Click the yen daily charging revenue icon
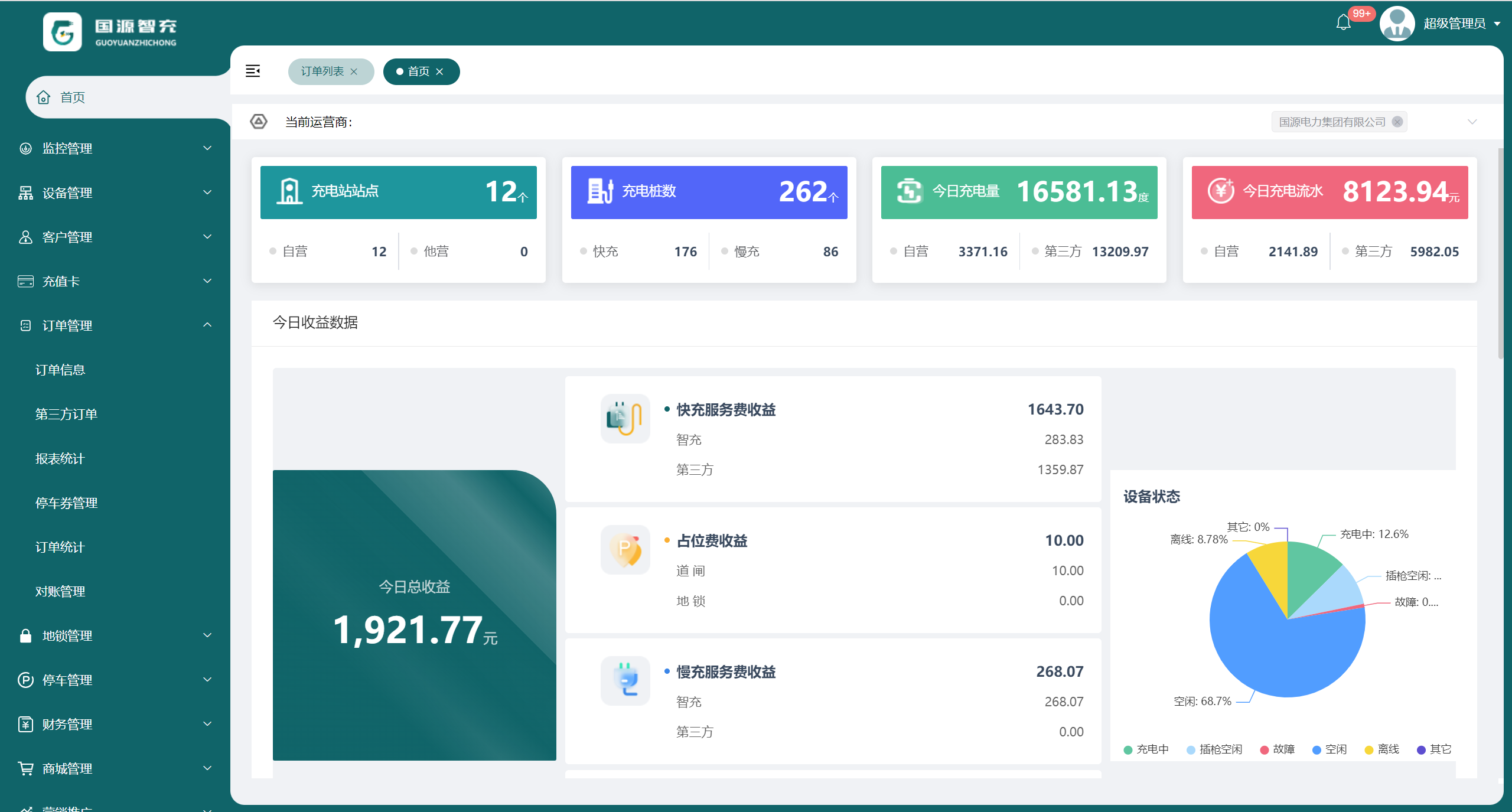 [1220, 191]
